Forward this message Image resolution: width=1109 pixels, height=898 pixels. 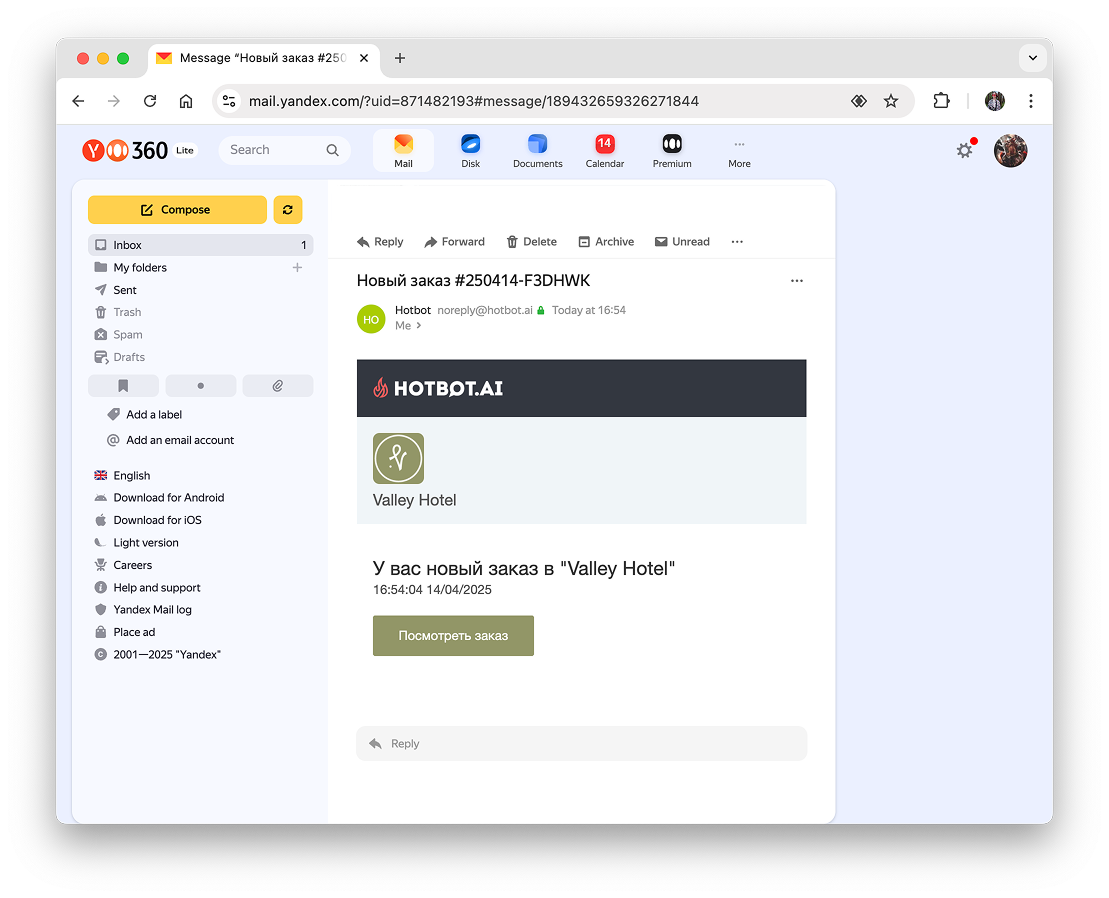[x=455, y=242]
